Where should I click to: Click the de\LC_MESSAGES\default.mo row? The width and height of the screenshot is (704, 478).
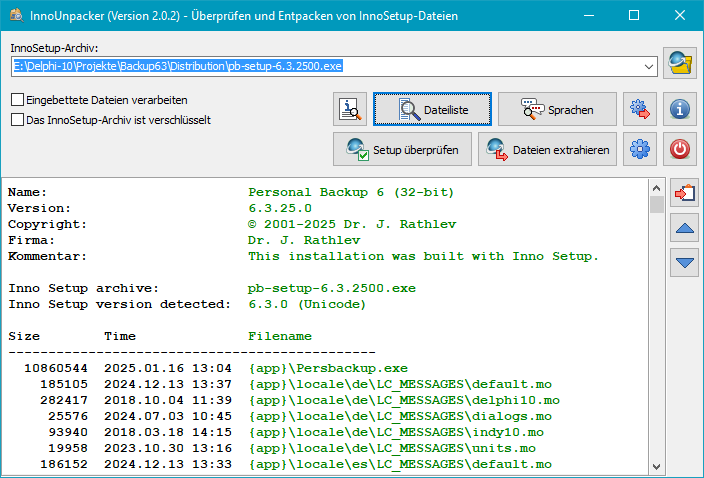[280, 385]
